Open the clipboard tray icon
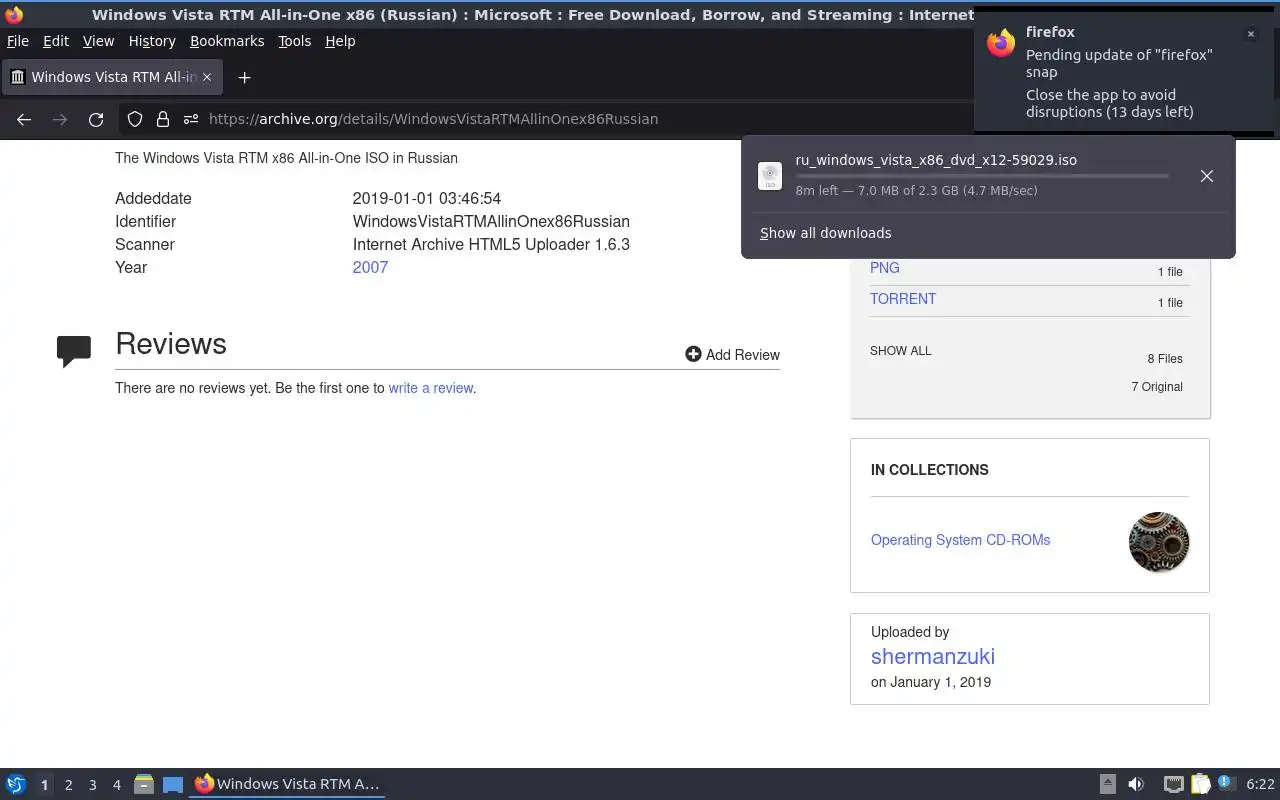This screenshot has height=800, width=1280. [x=1201, y=784]
